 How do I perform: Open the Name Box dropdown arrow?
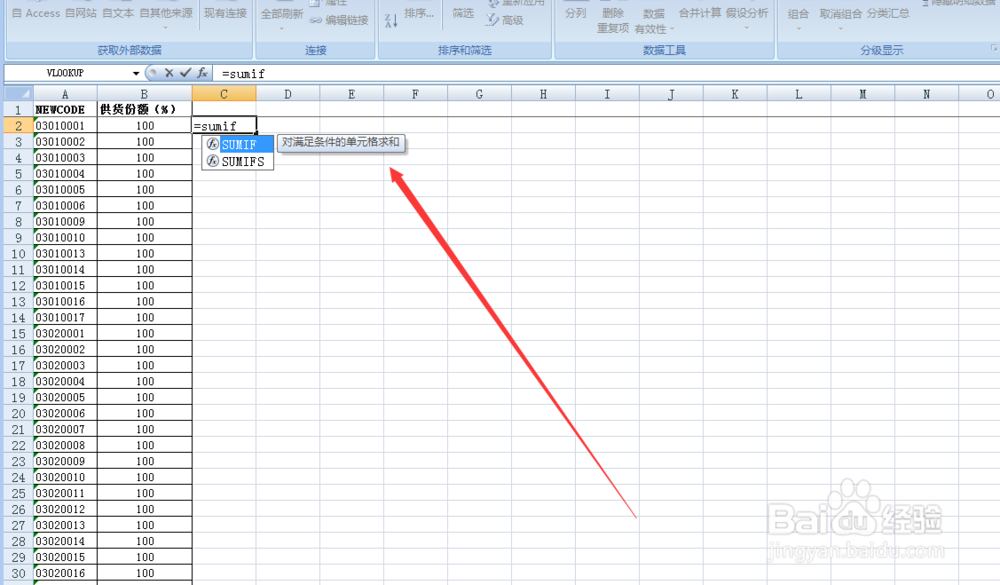(136, 73)
